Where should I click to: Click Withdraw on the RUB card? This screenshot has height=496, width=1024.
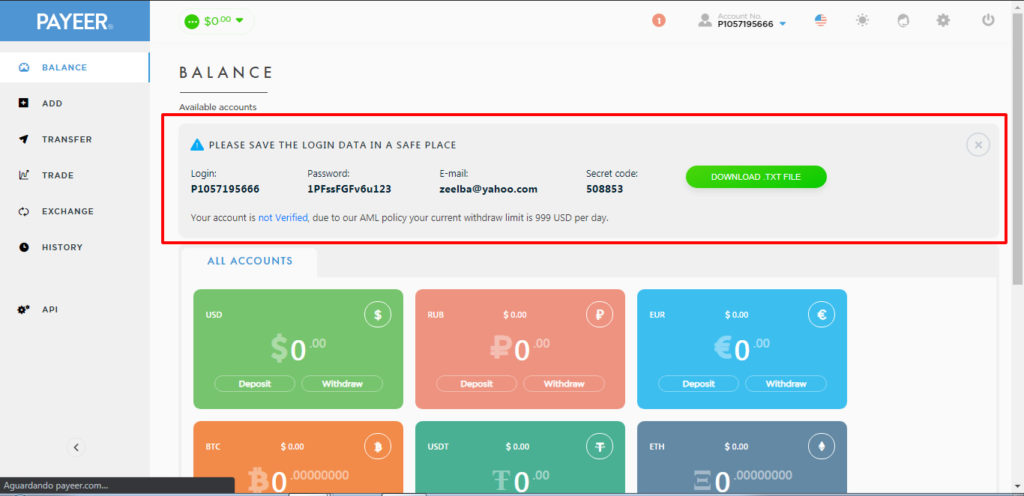pos(564,384)
